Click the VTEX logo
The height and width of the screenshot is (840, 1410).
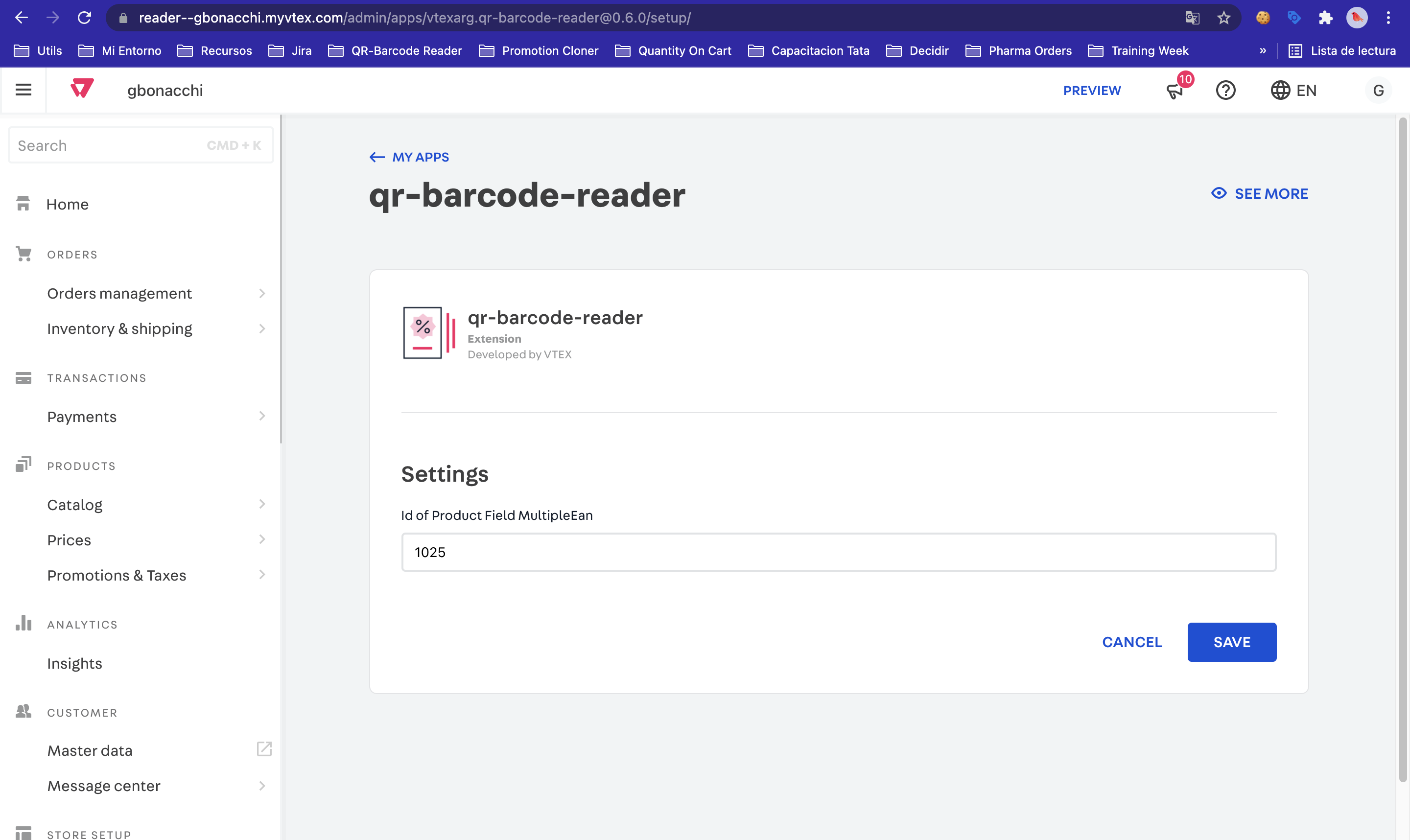(81, 90)
